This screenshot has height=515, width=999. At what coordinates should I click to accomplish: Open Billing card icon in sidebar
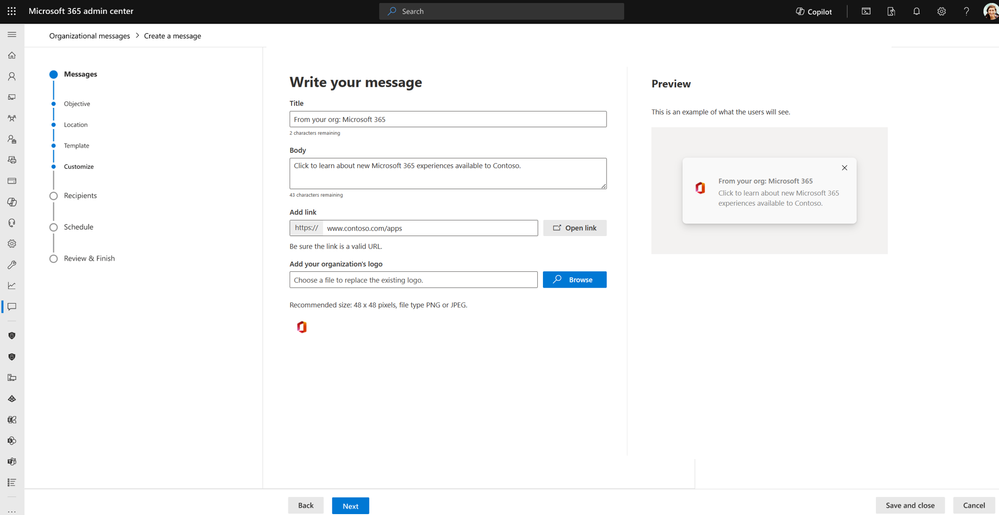point(11,181)
